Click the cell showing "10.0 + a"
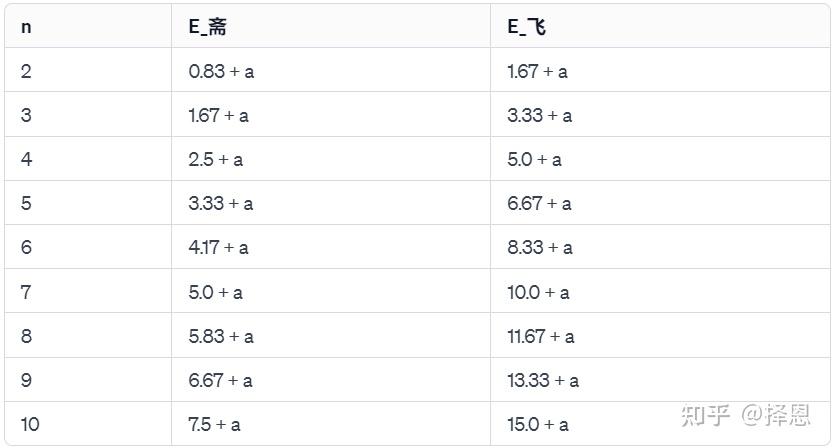 pyautogui.click(x=538, y=292)
